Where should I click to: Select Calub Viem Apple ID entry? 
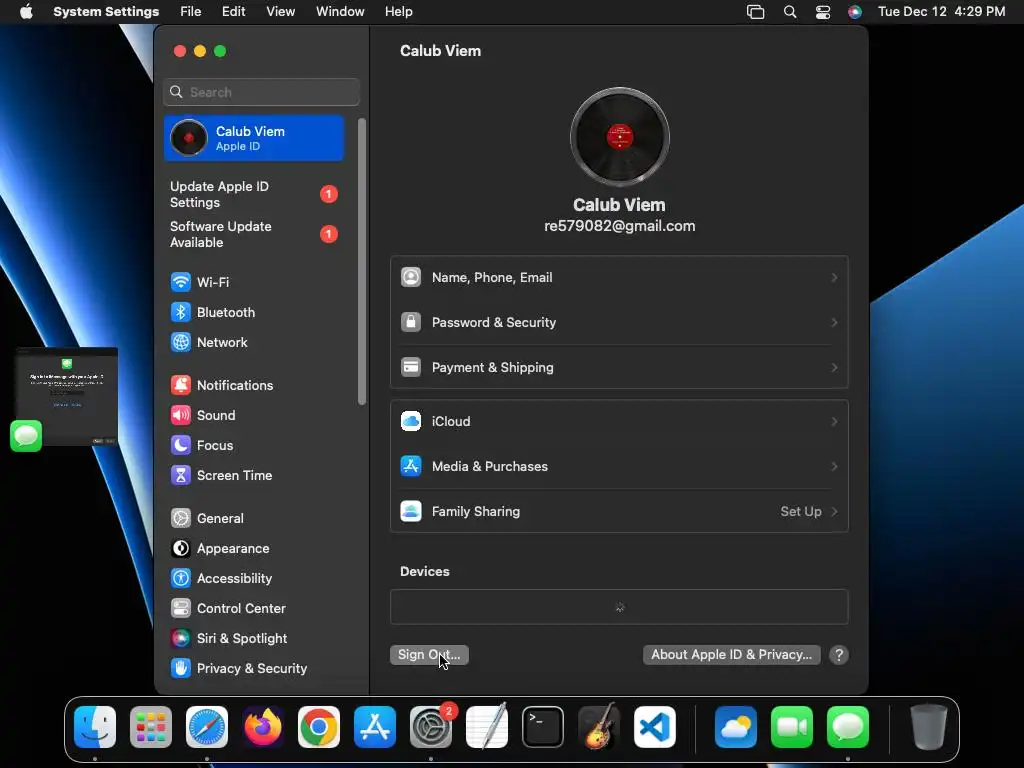[x=253, y=138]
